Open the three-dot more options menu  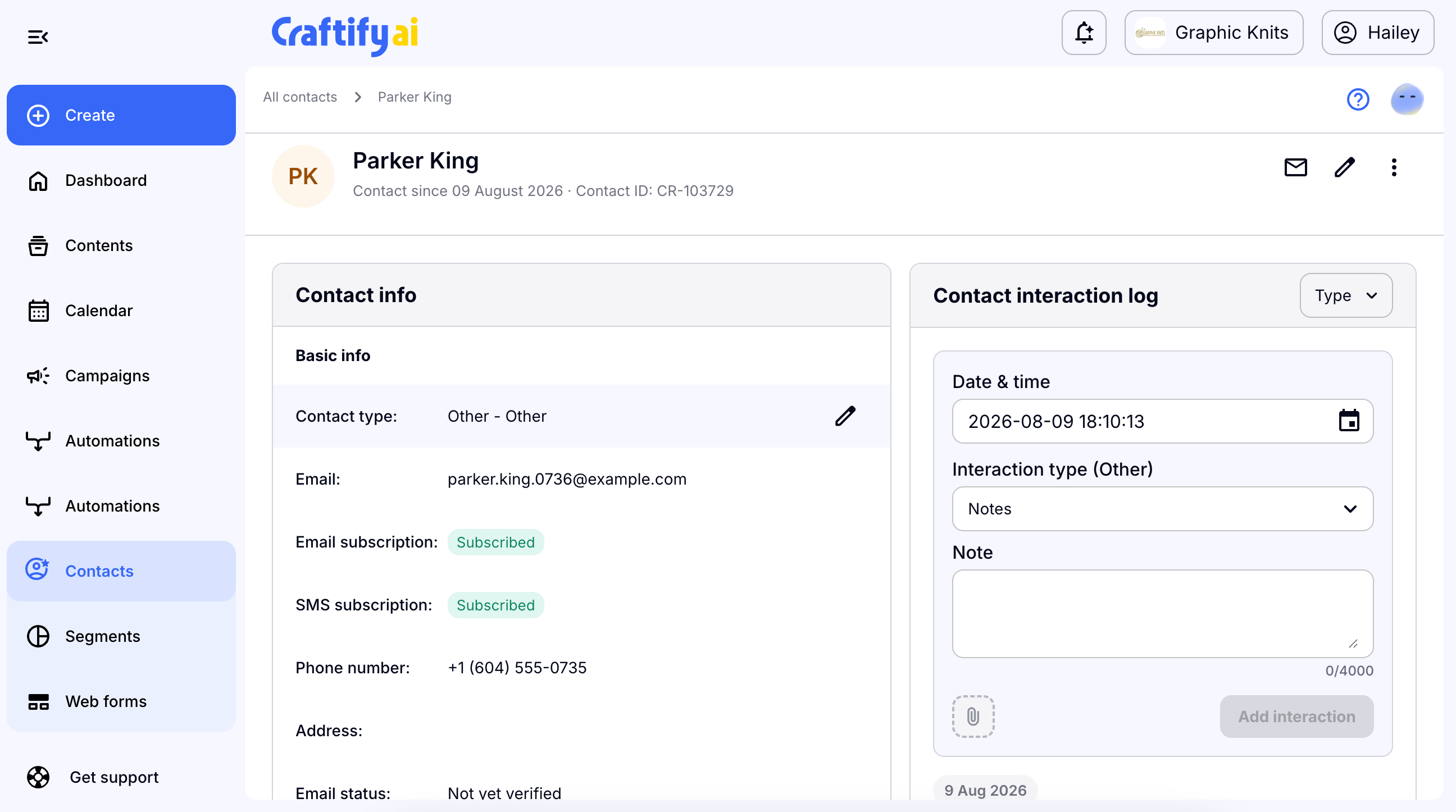1394,167
